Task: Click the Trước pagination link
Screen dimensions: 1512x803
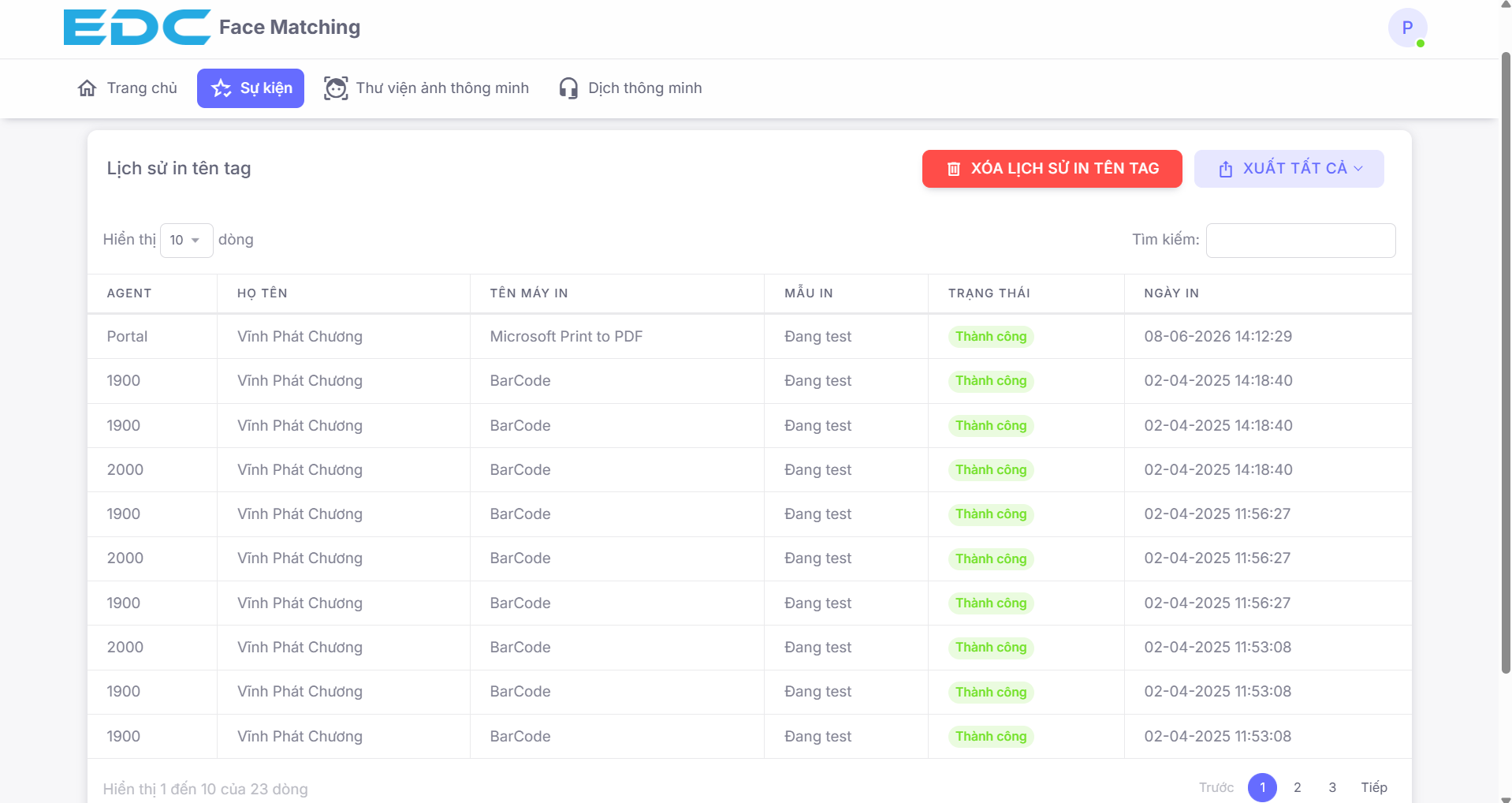Action: (1216, 787)
